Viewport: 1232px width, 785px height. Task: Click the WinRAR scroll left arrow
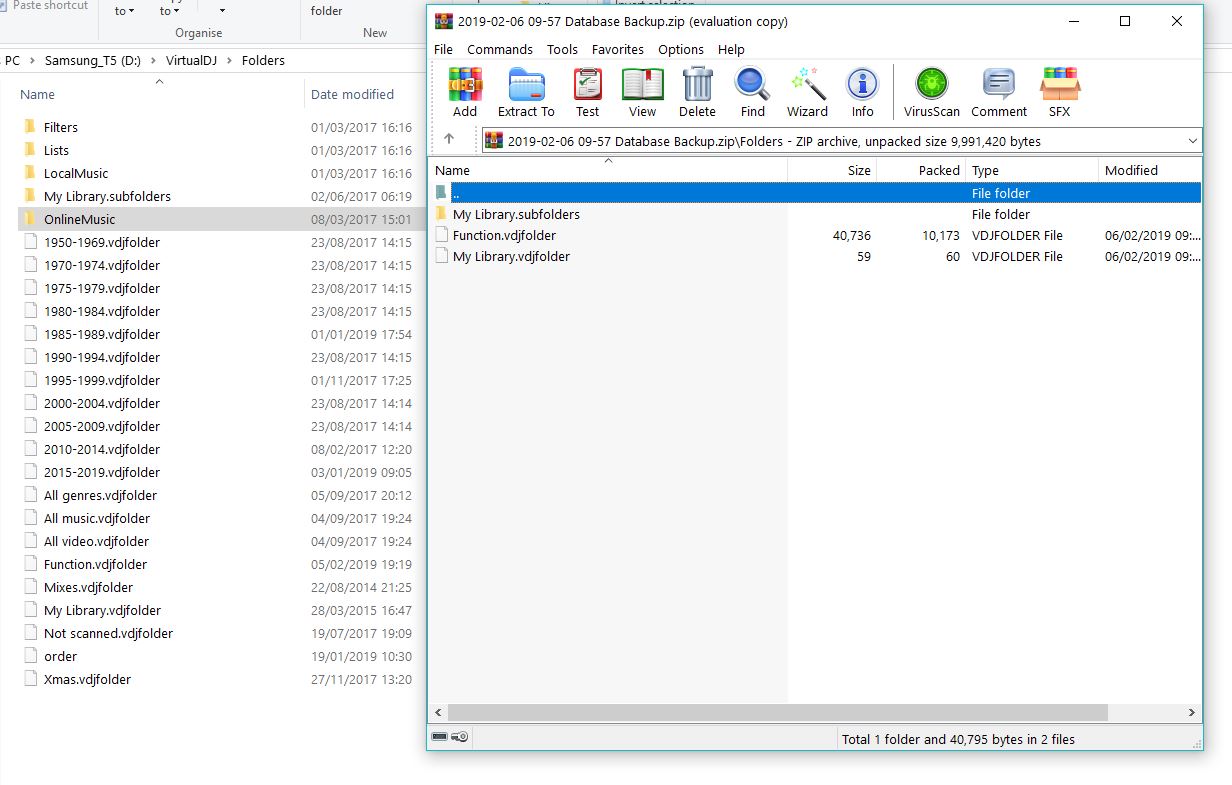437,712
